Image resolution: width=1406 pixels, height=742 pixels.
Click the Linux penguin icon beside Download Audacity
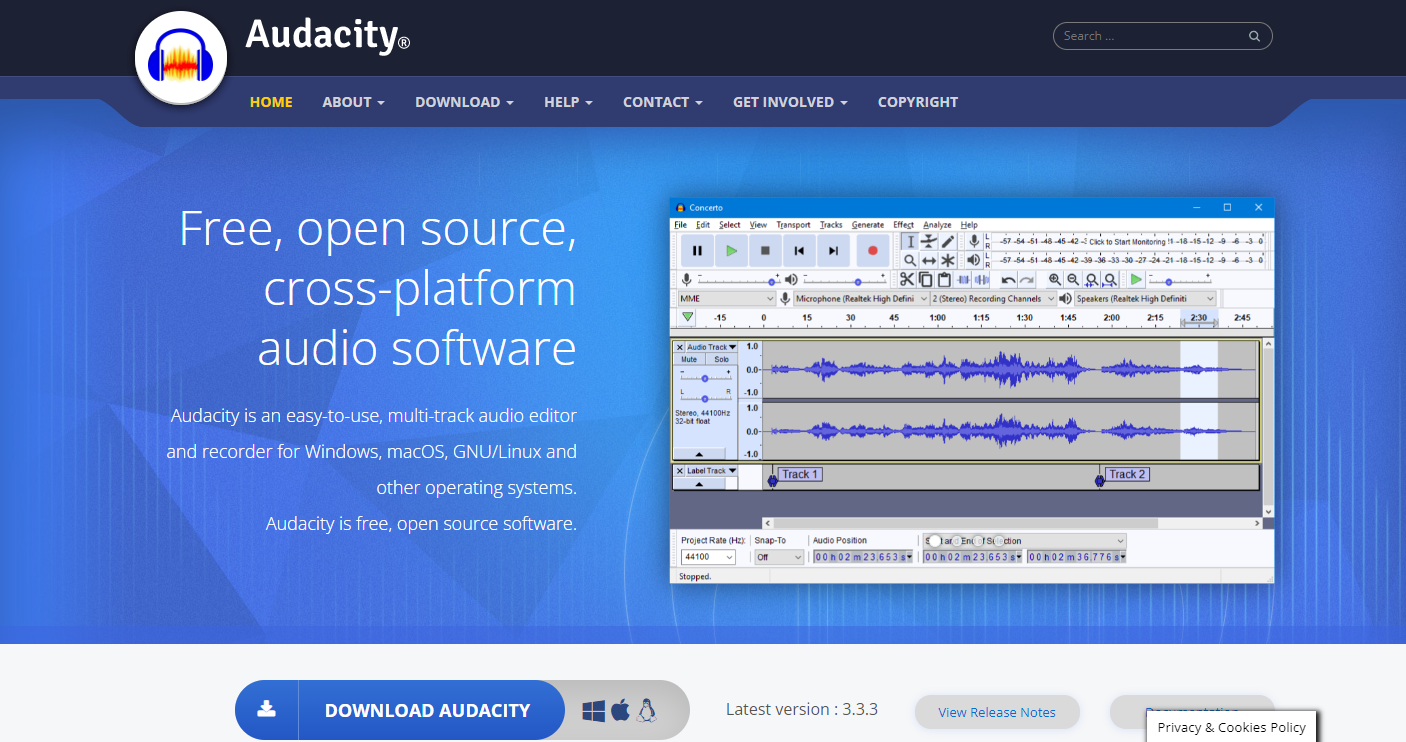tap(647, 710)
